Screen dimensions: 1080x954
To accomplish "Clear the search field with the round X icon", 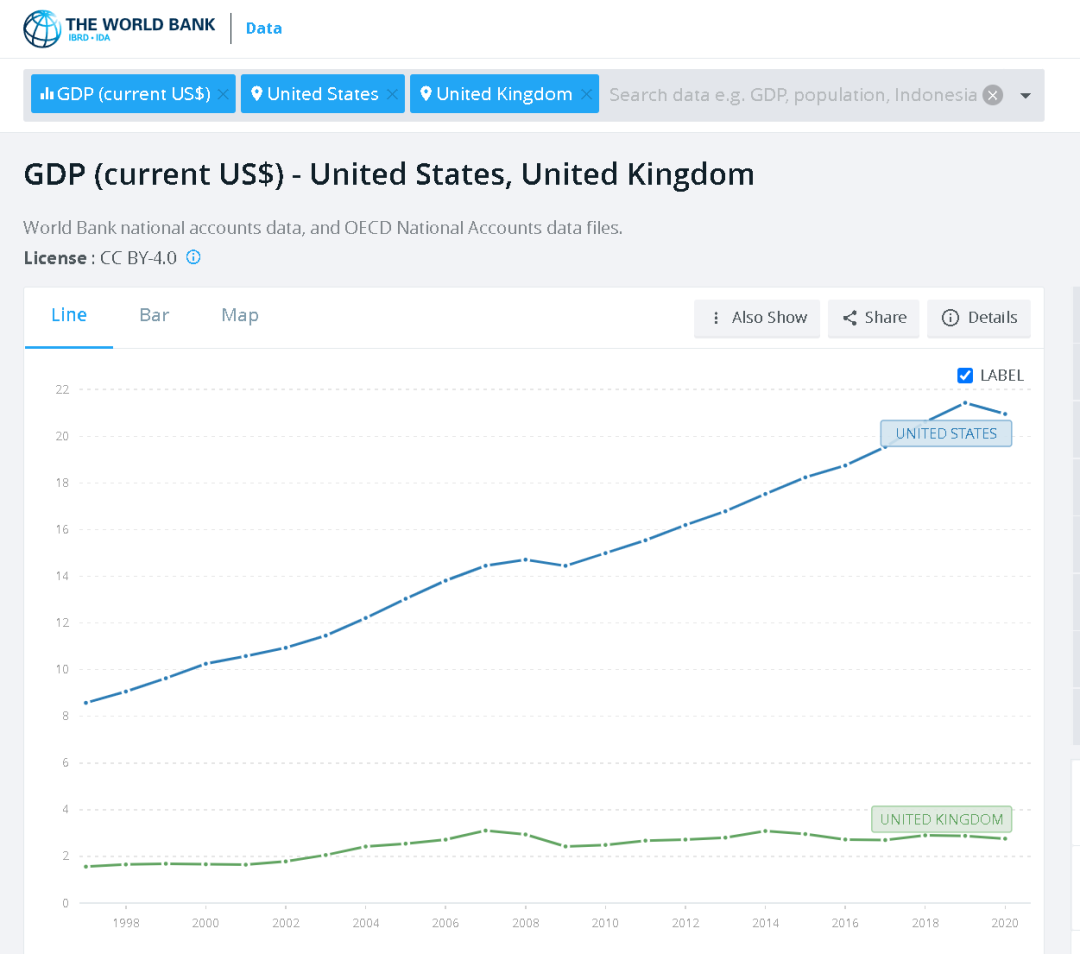I will point(992,95).
